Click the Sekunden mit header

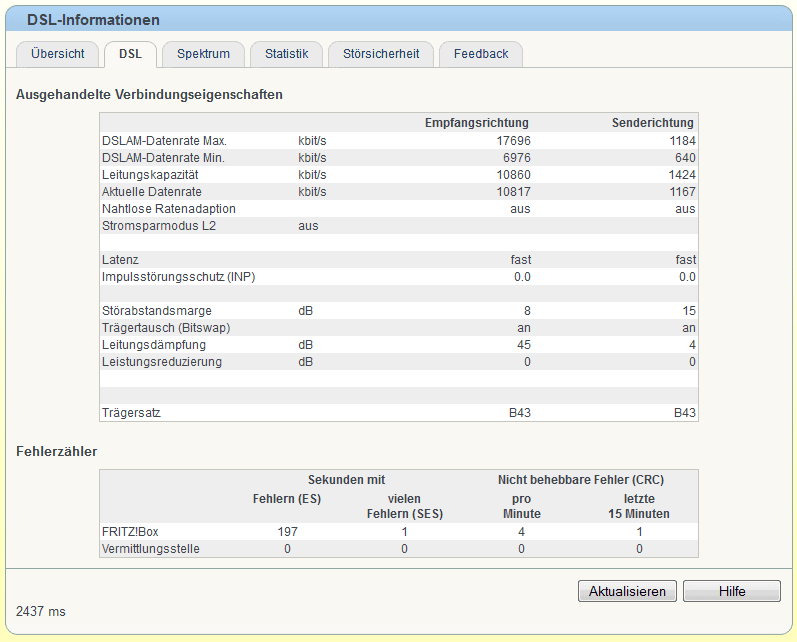click(x=347, y=480)
